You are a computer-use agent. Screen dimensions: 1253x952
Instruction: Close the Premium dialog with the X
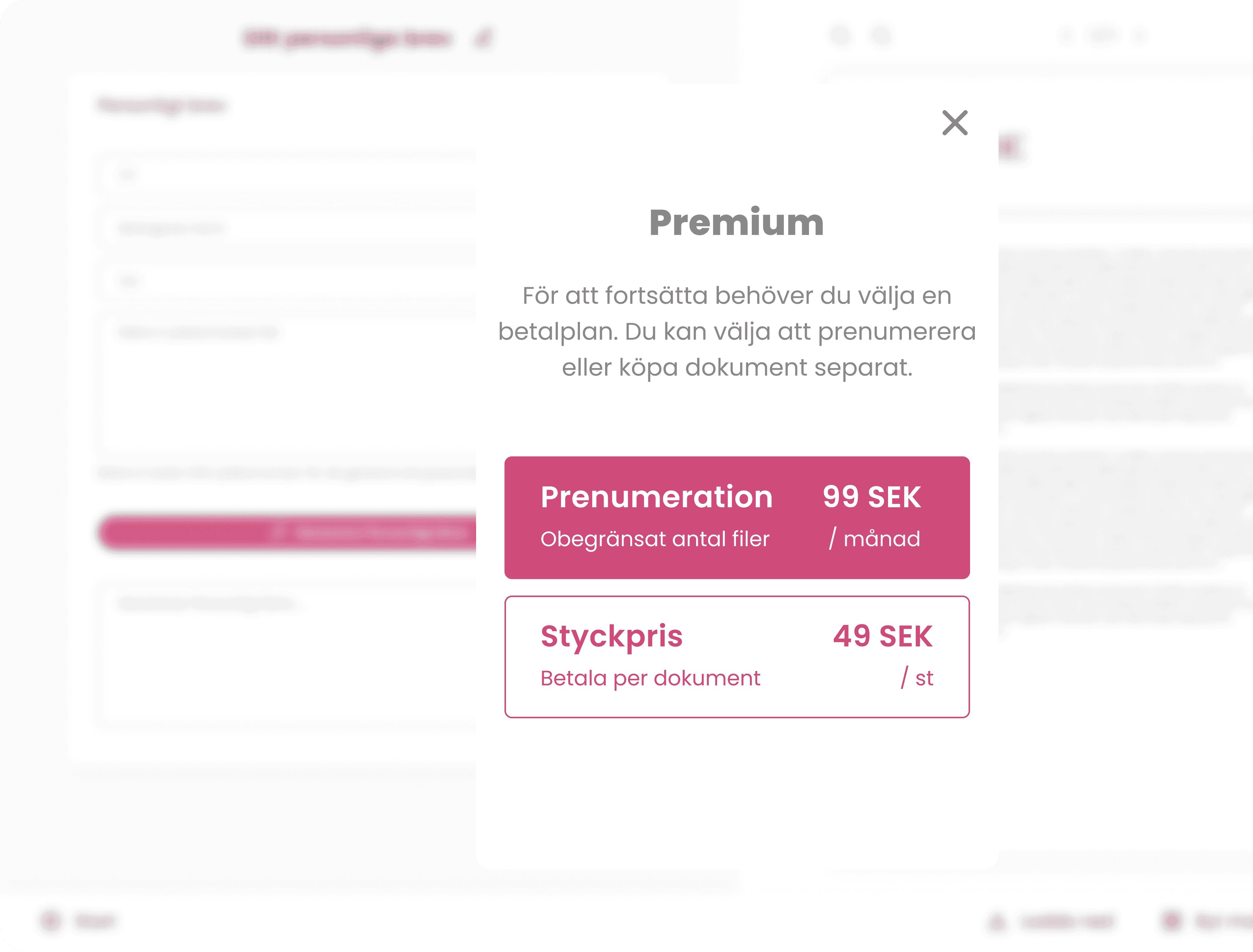(x=955, y=122)
